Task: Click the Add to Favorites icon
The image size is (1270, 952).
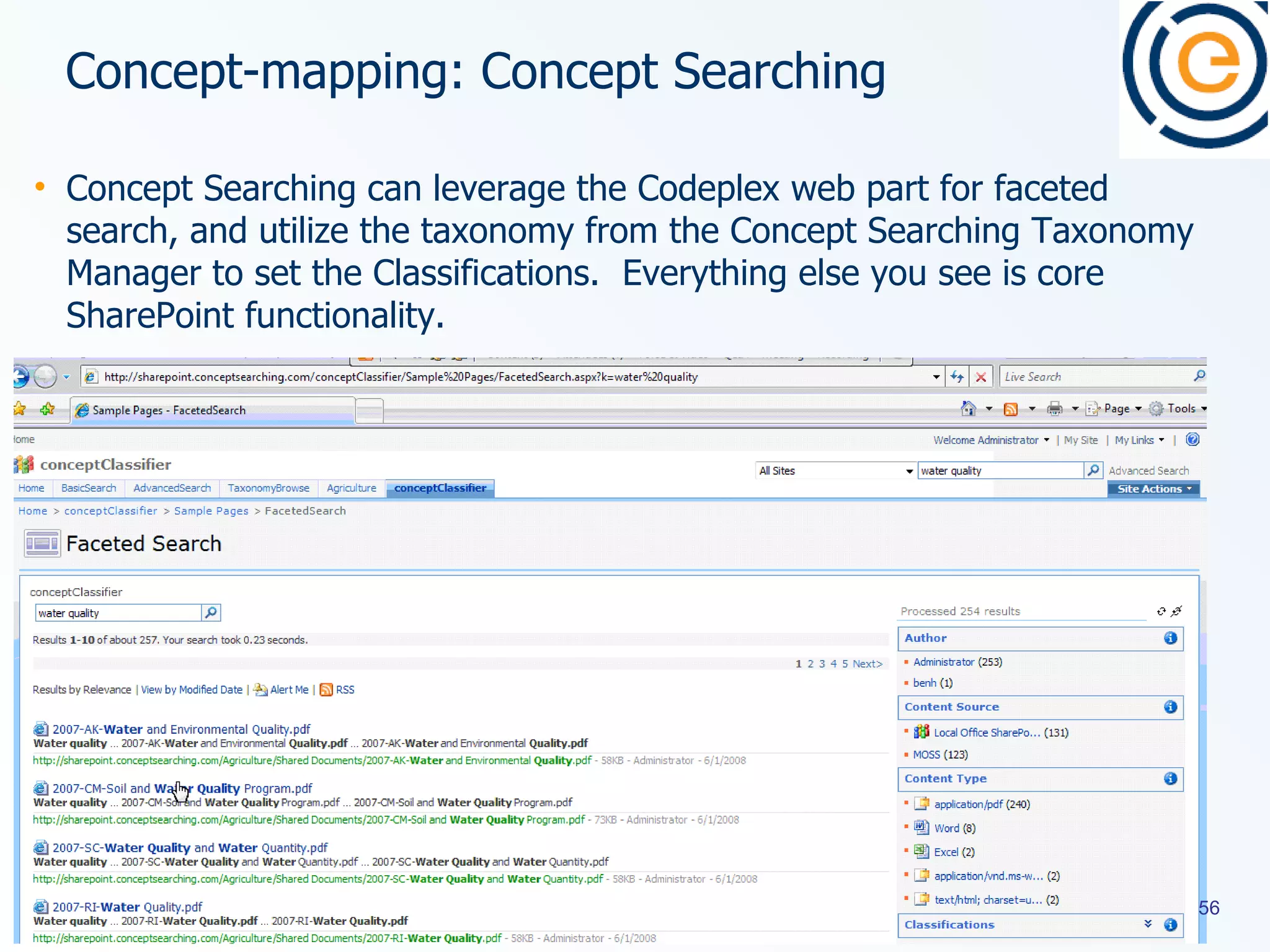Action: [x=47, y=409]
